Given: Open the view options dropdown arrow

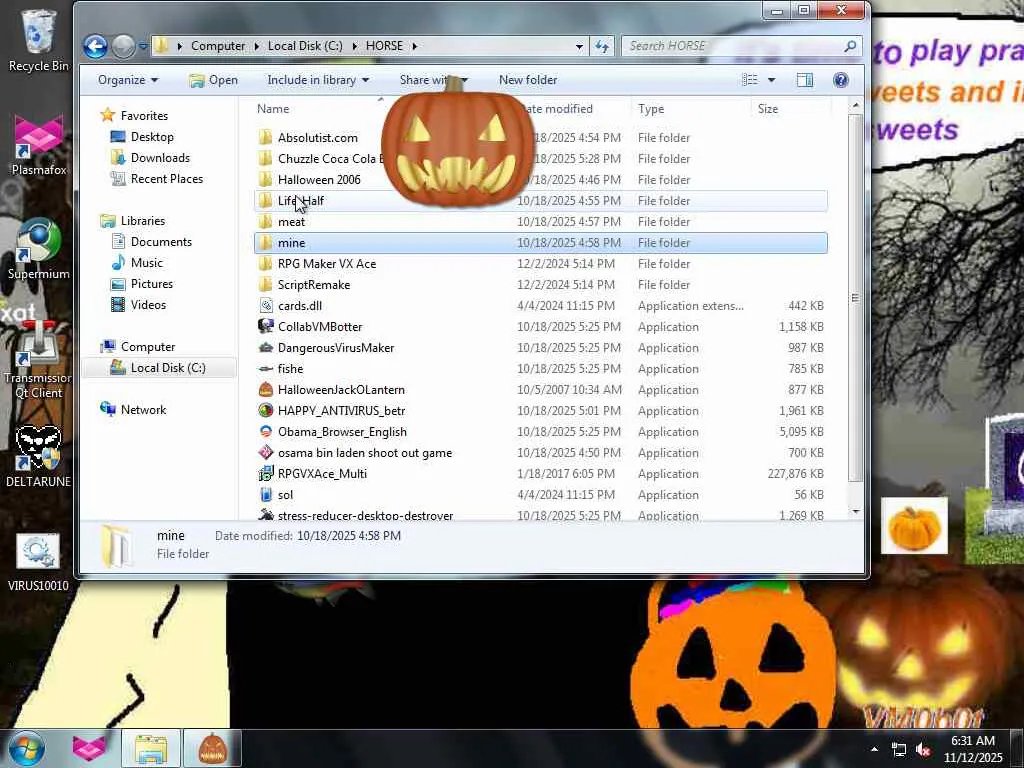Looking at the screenshot, I should (771, 80).
